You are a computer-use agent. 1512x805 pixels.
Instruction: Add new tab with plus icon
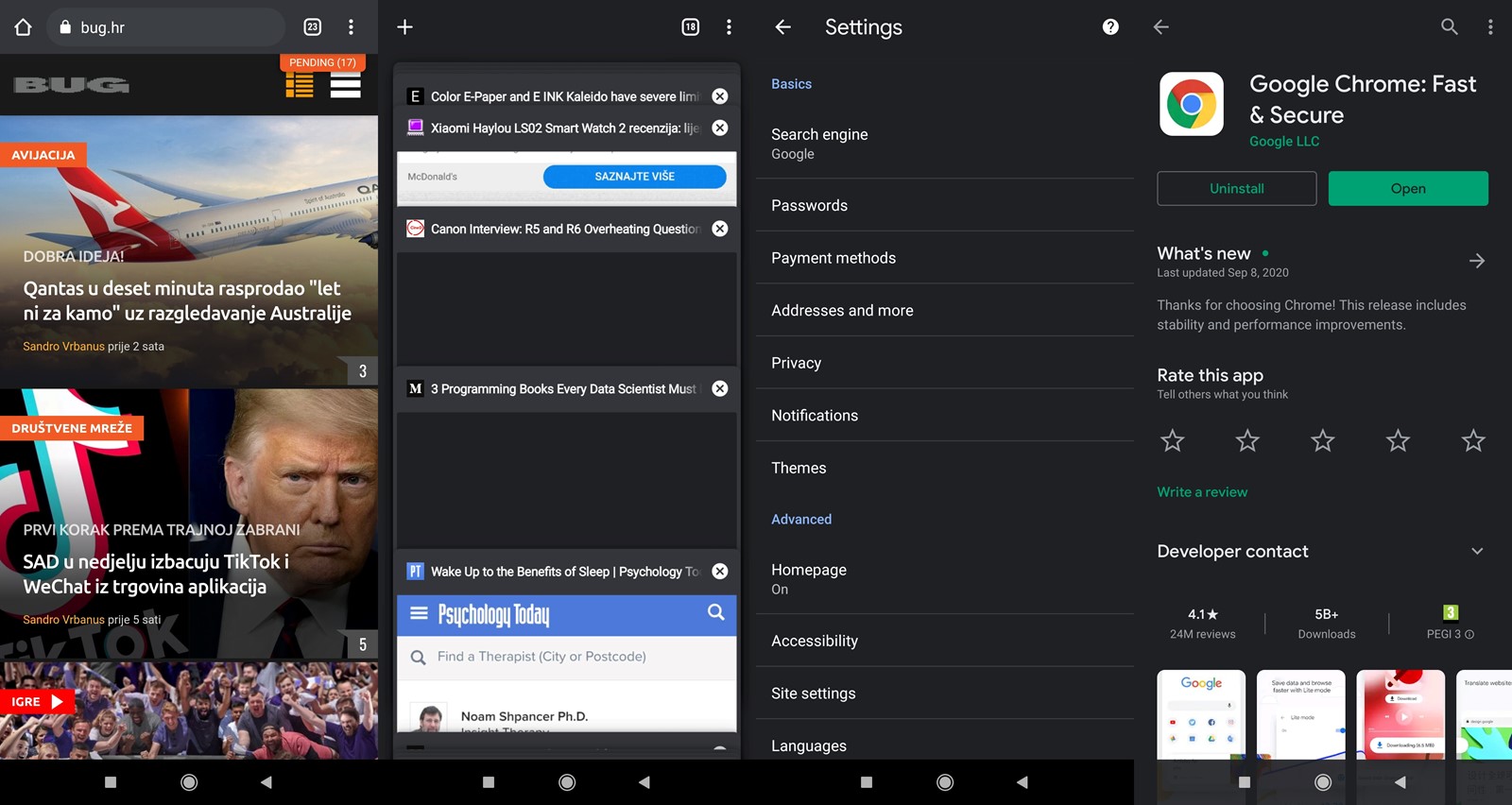[404, 27]
